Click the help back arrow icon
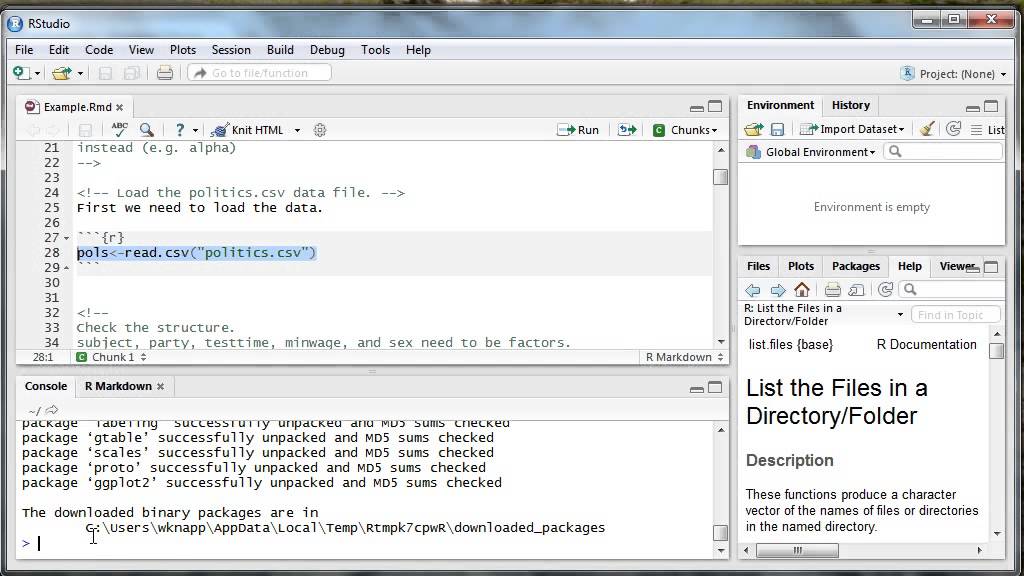 click(x=752, y=289)
